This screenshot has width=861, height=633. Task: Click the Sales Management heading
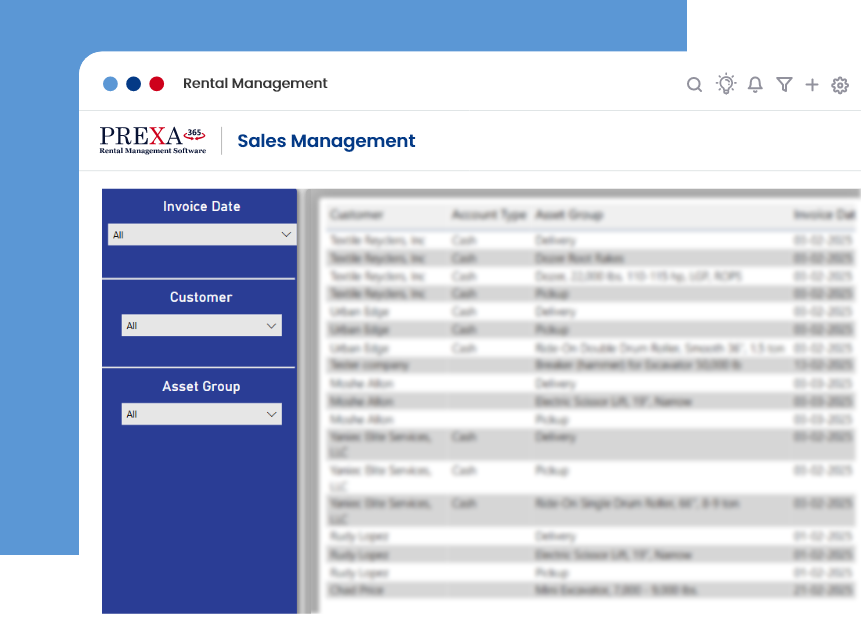tap(326, 141)
